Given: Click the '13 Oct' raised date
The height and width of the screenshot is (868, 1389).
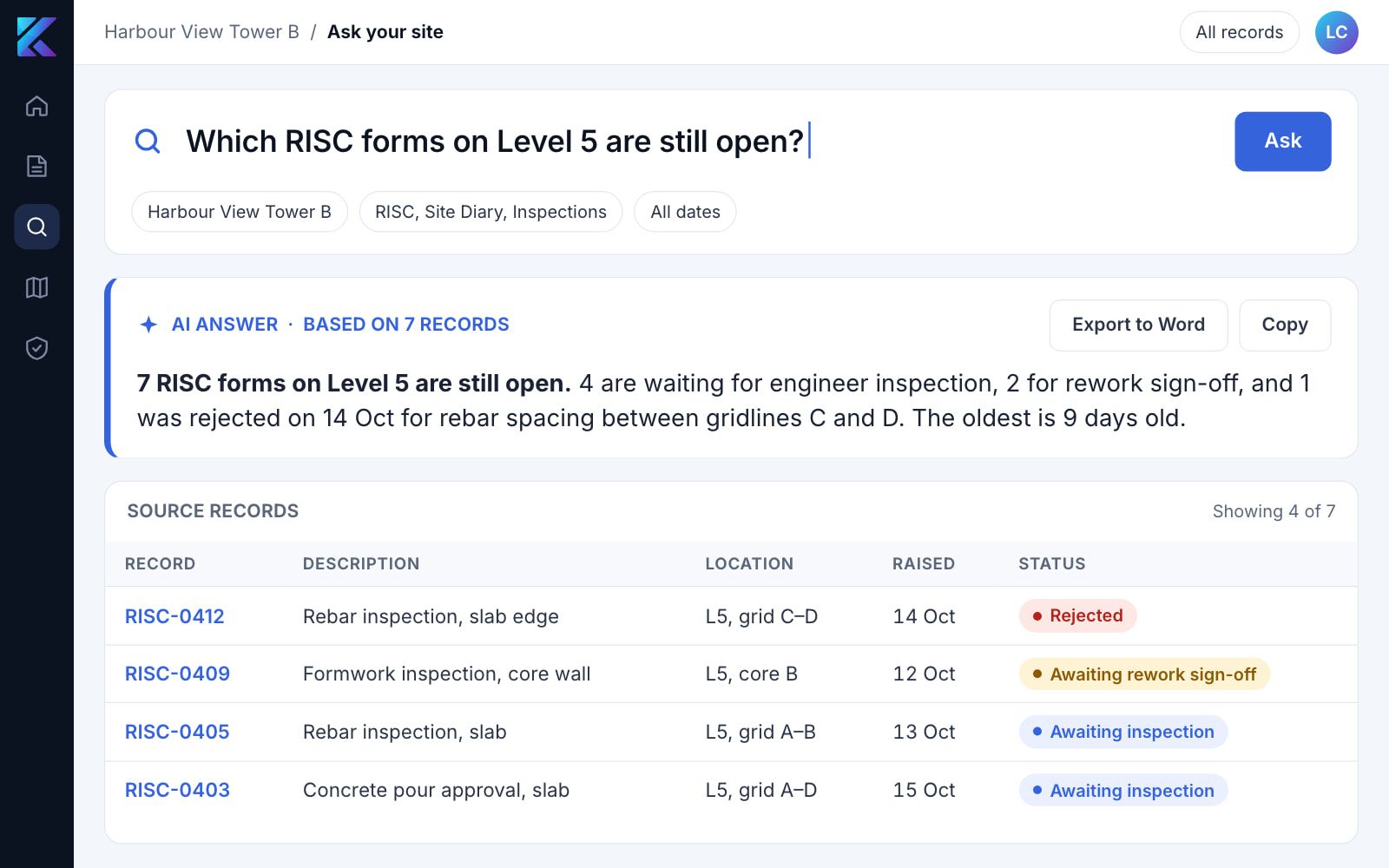Looking at the screenshot, I should tap(924, 732).
